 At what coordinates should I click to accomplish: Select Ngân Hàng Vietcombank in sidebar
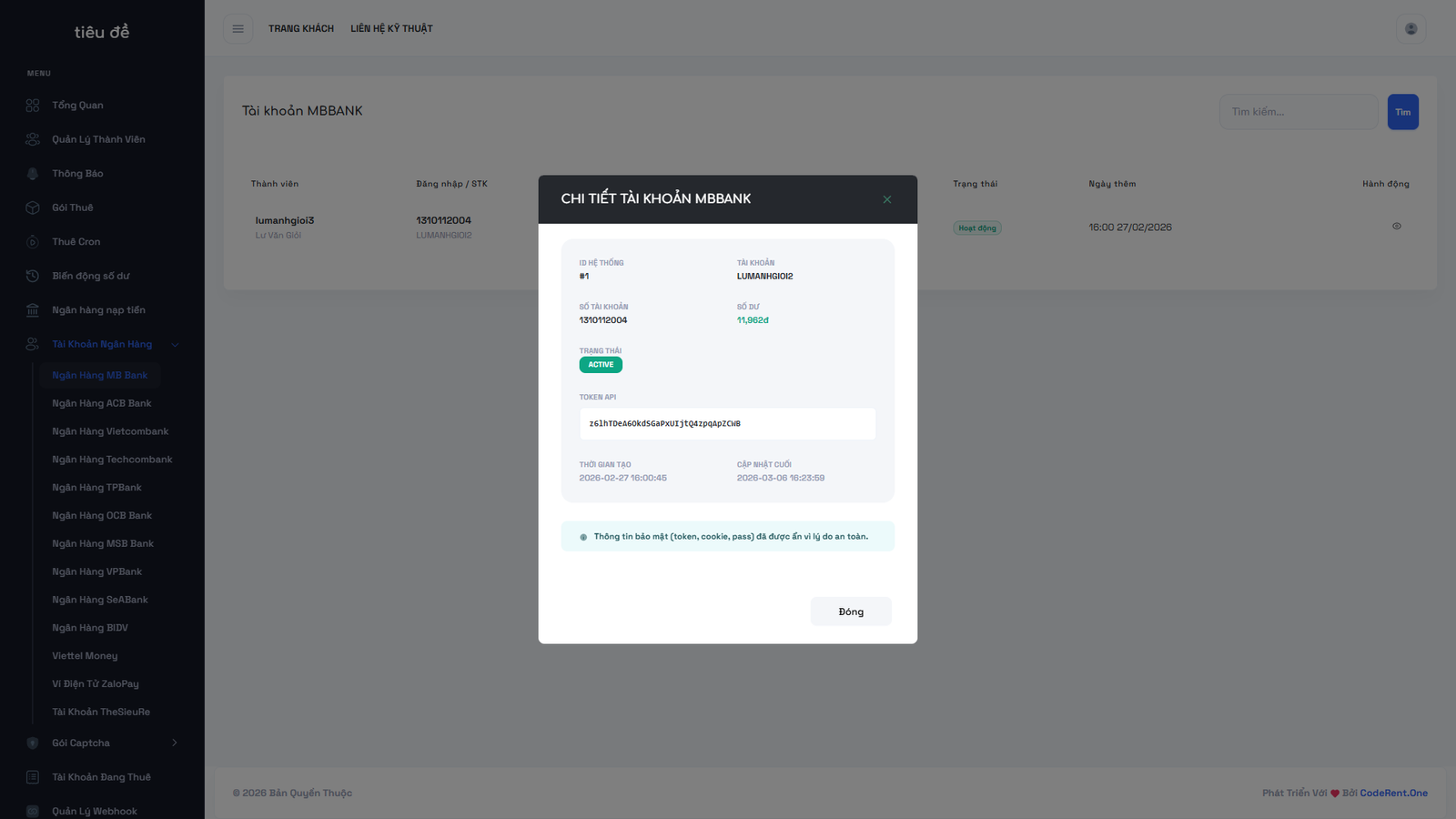tap(110, 431)
